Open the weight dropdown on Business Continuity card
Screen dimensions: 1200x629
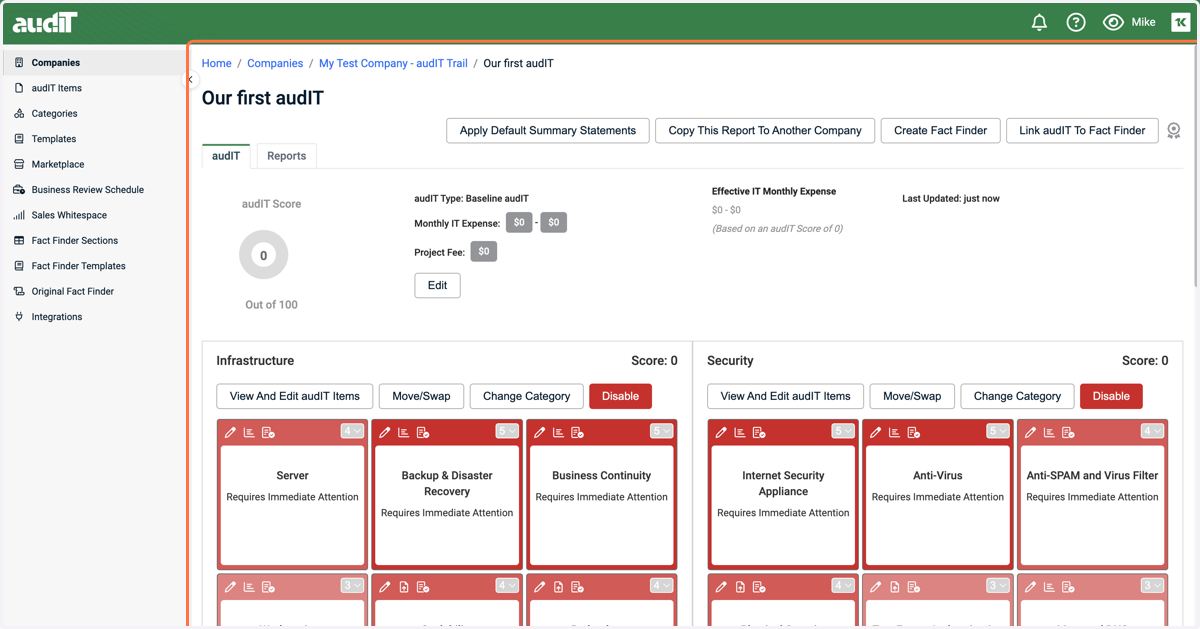pyautogui.click(x=662, y=431)
